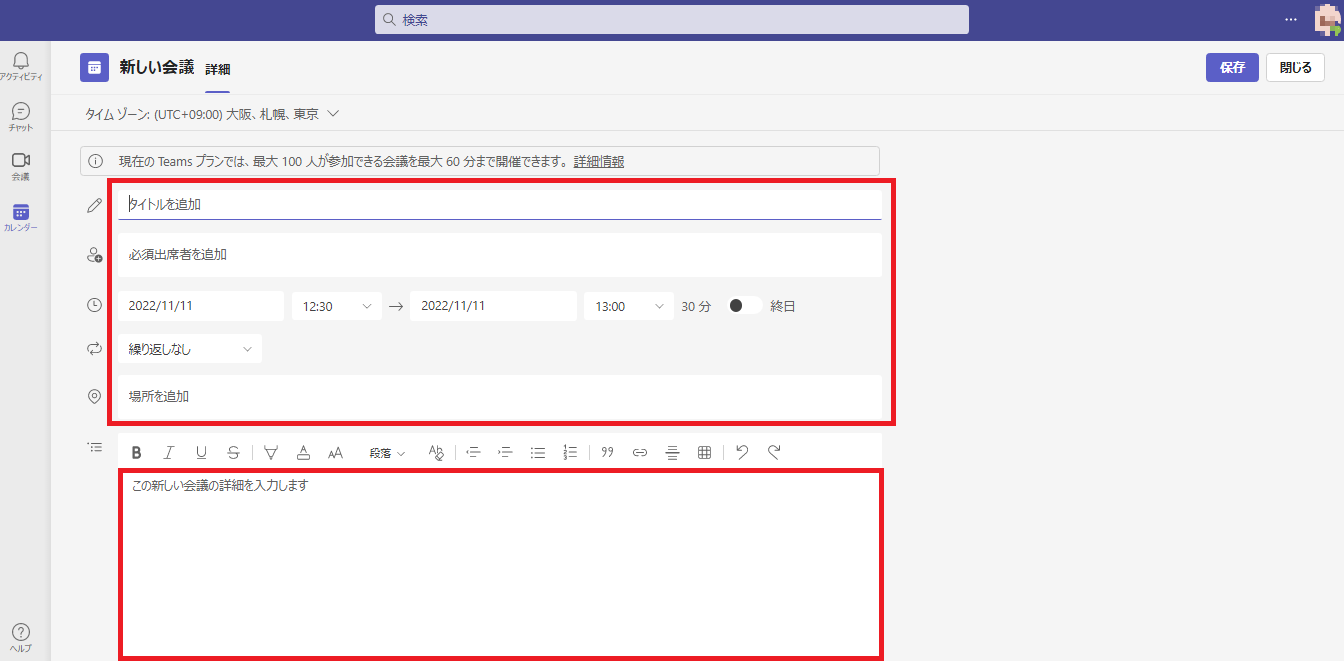Open Activity in the left sidebar
Viewport: 1344px width, 661px height.
(x=21, y=67)
